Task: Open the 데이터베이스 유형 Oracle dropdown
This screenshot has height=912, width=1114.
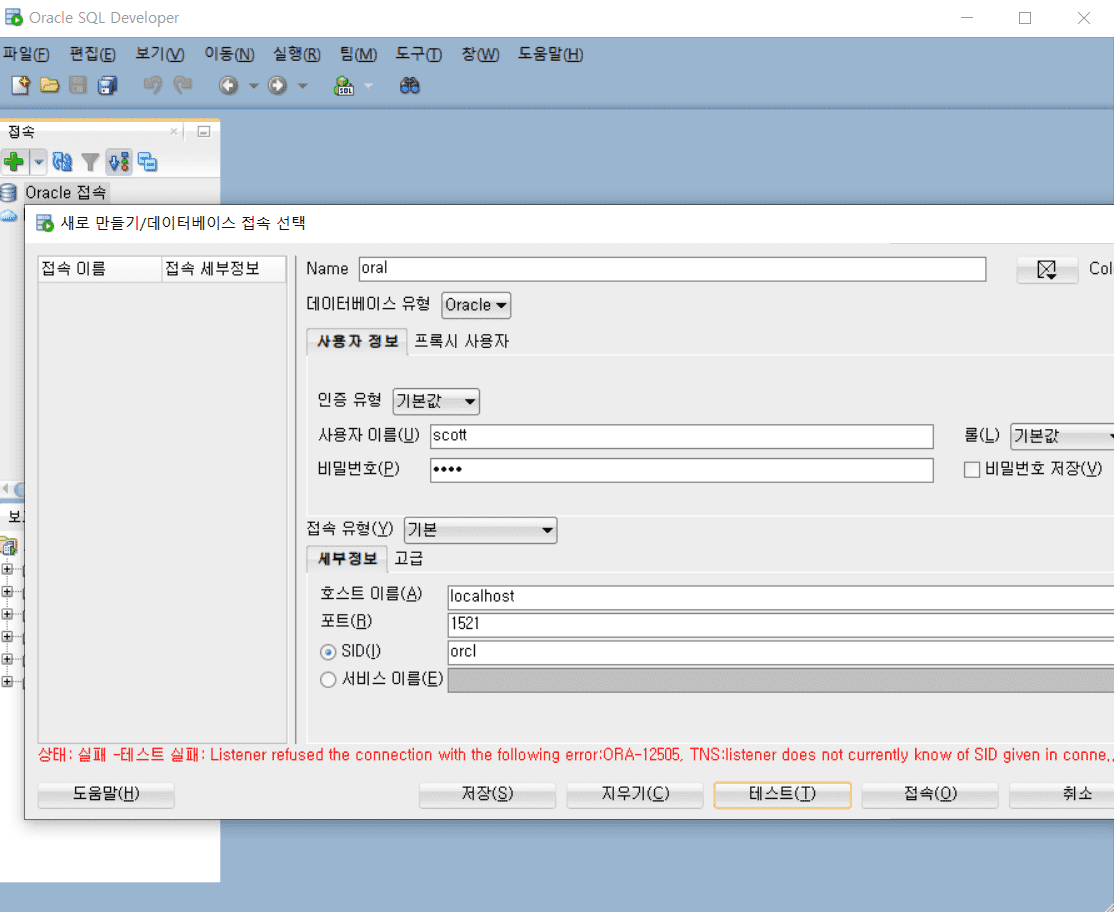Action: (476, 305)
